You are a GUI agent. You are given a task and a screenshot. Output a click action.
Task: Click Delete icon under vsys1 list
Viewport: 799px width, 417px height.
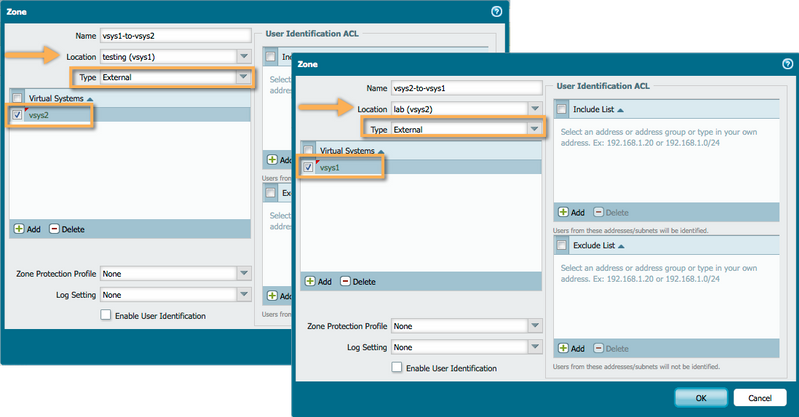[345, 282]
